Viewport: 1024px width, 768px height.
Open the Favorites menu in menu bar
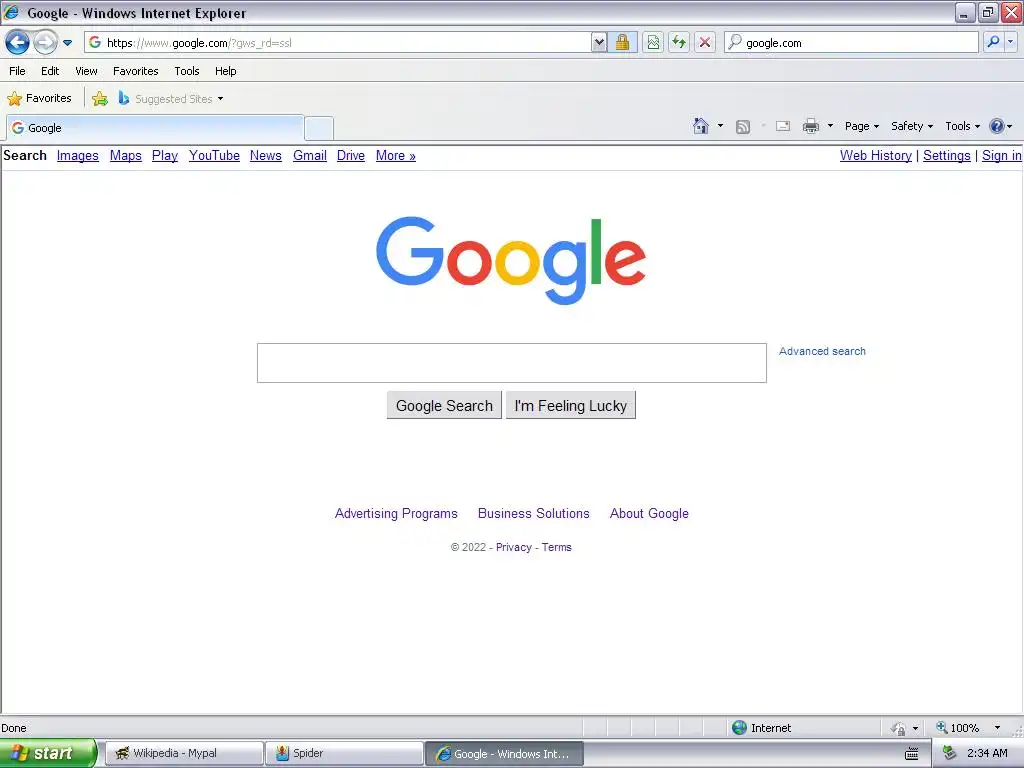click(x=136, y=71)
